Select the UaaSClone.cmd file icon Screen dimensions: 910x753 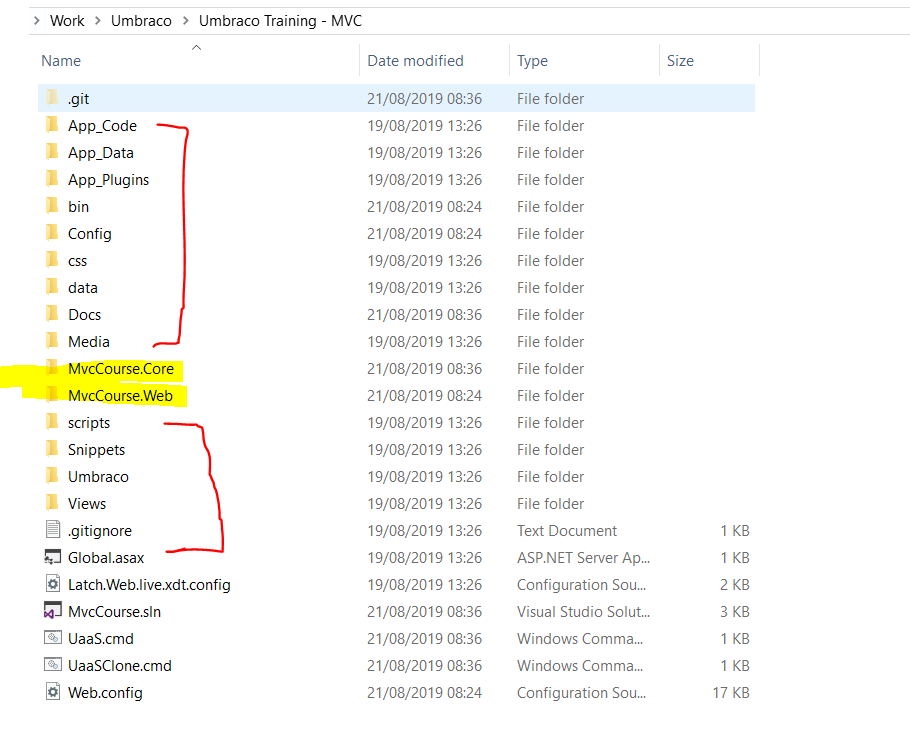point(53,664)
